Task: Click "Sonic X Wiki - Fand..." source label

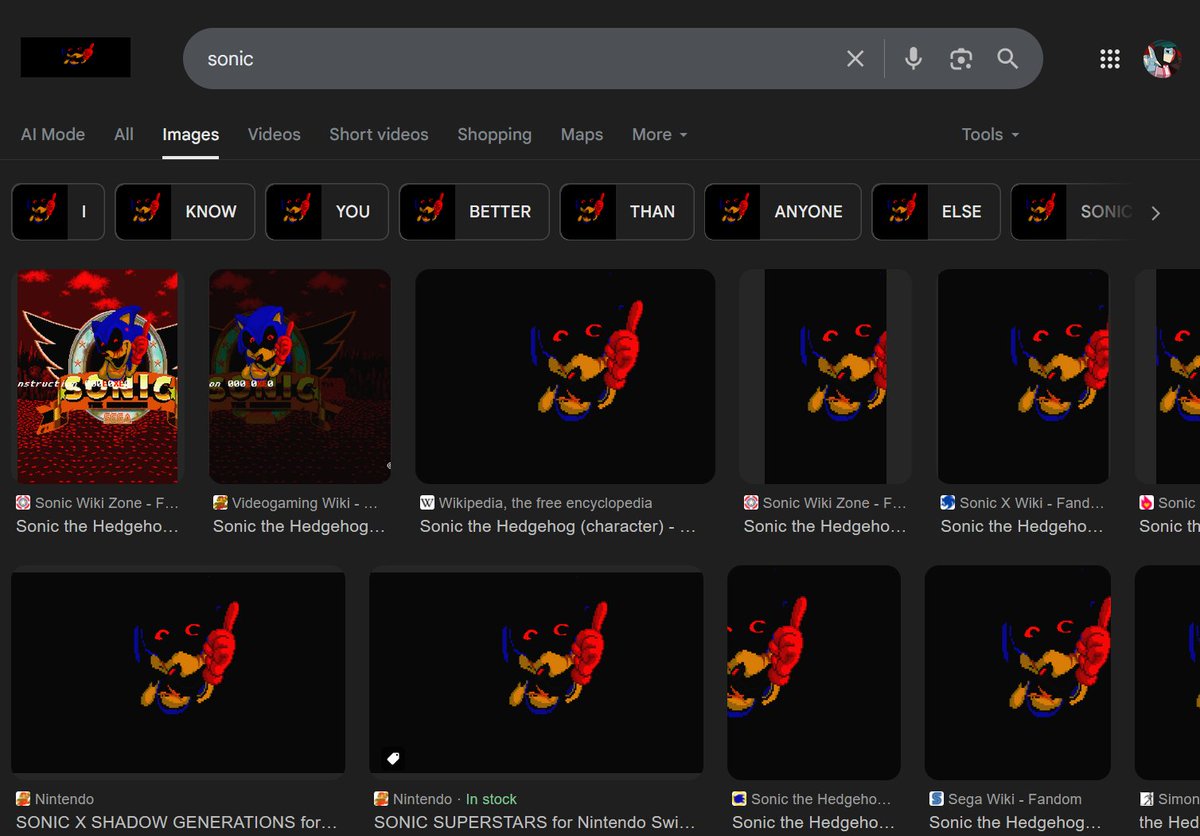Action: click(1032, 503)
